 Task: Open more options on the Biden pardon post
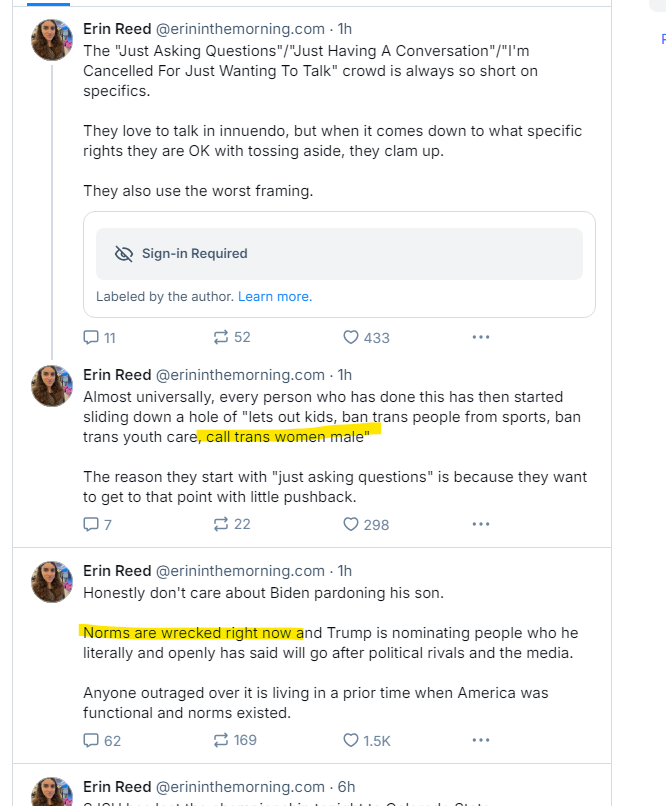(481, 741)
